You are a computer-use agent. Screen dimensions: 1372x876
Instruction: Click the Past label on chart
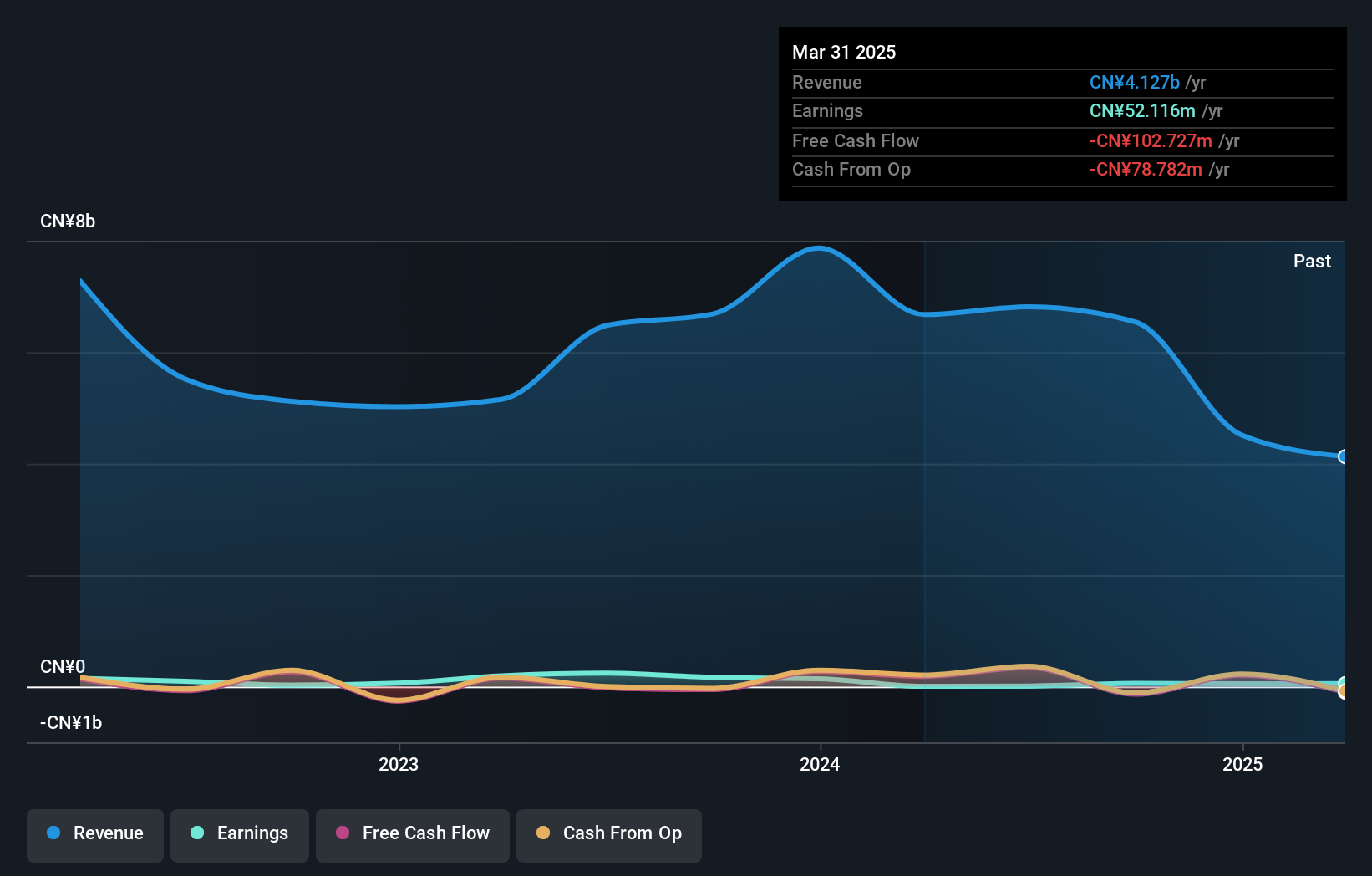1312,261
